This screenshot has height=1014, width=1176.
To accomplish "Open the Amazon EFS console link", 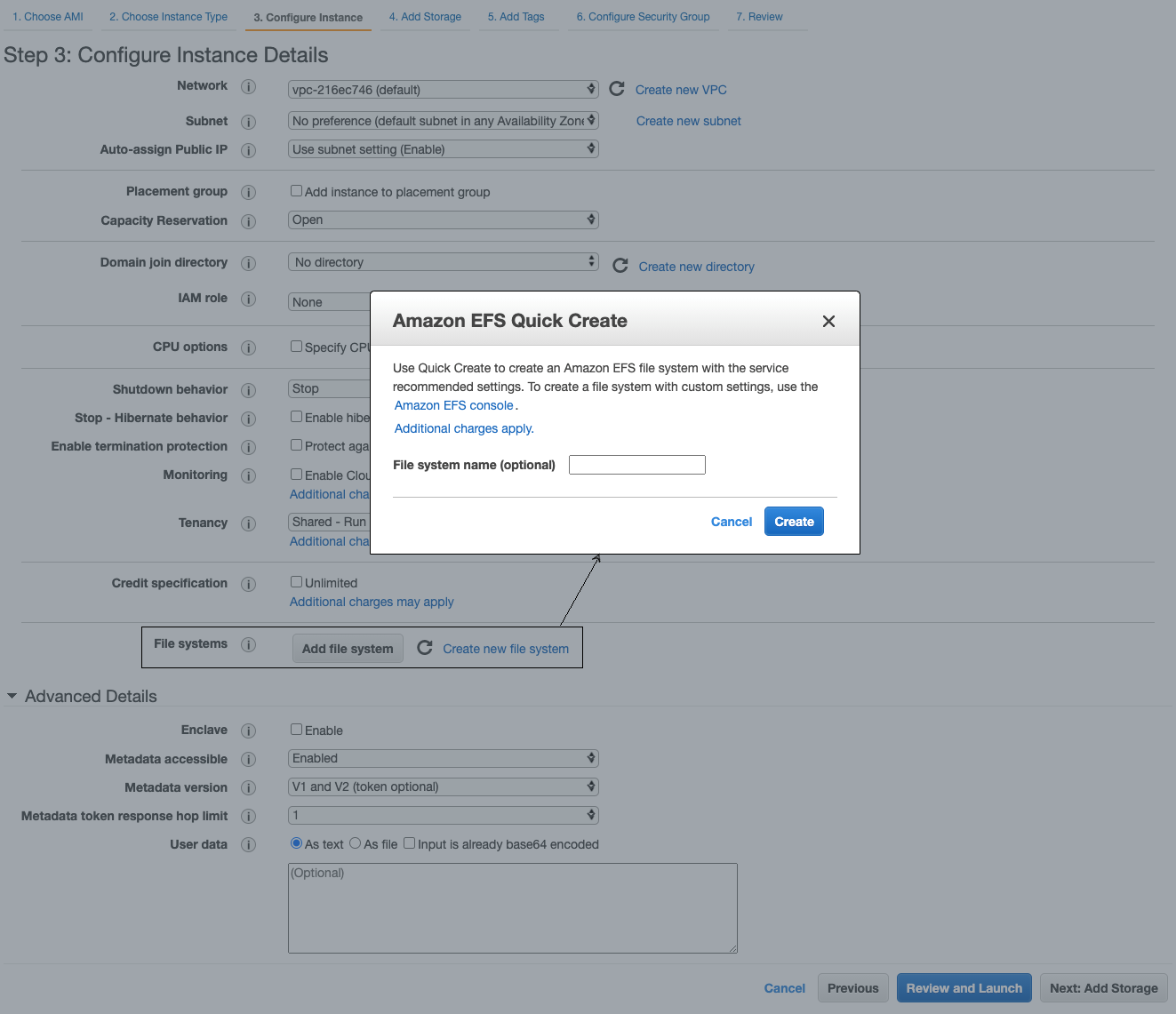I will (x=453, y=404).
